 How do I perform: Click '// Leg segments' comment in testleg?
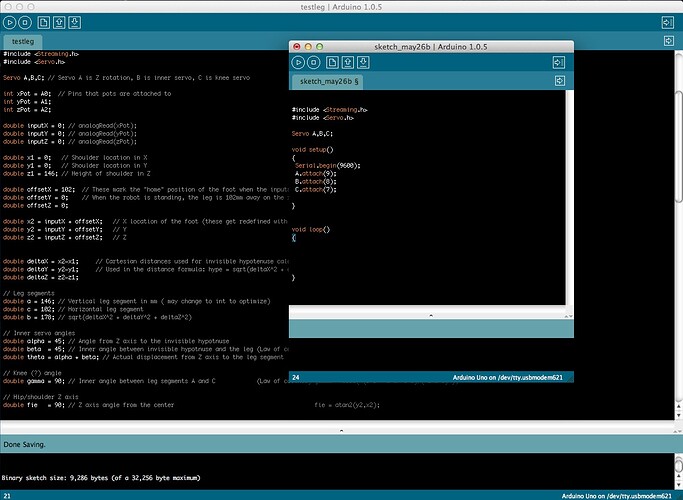pyautogui.click(x=29, y=293)
